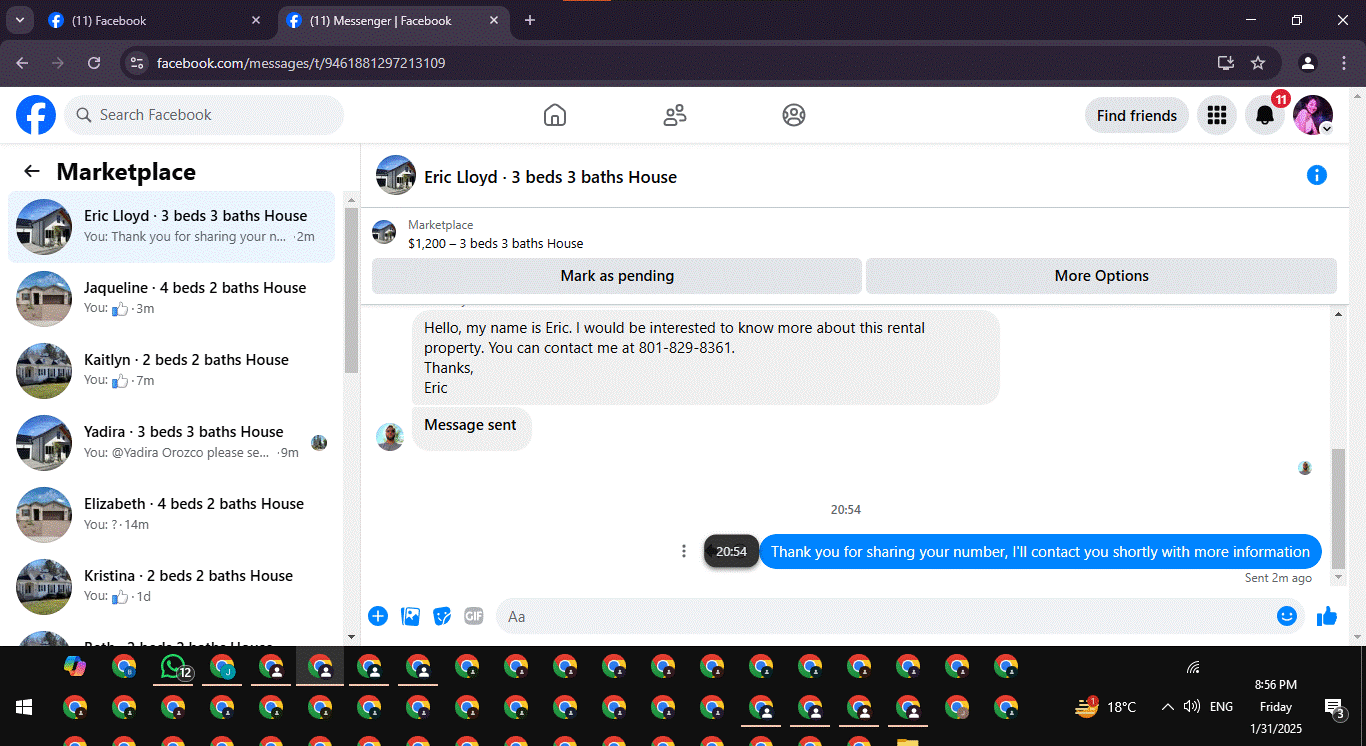This screenshot has height=746, width=1366.
Task: Open the Facebook home logo
Action: 36,115
